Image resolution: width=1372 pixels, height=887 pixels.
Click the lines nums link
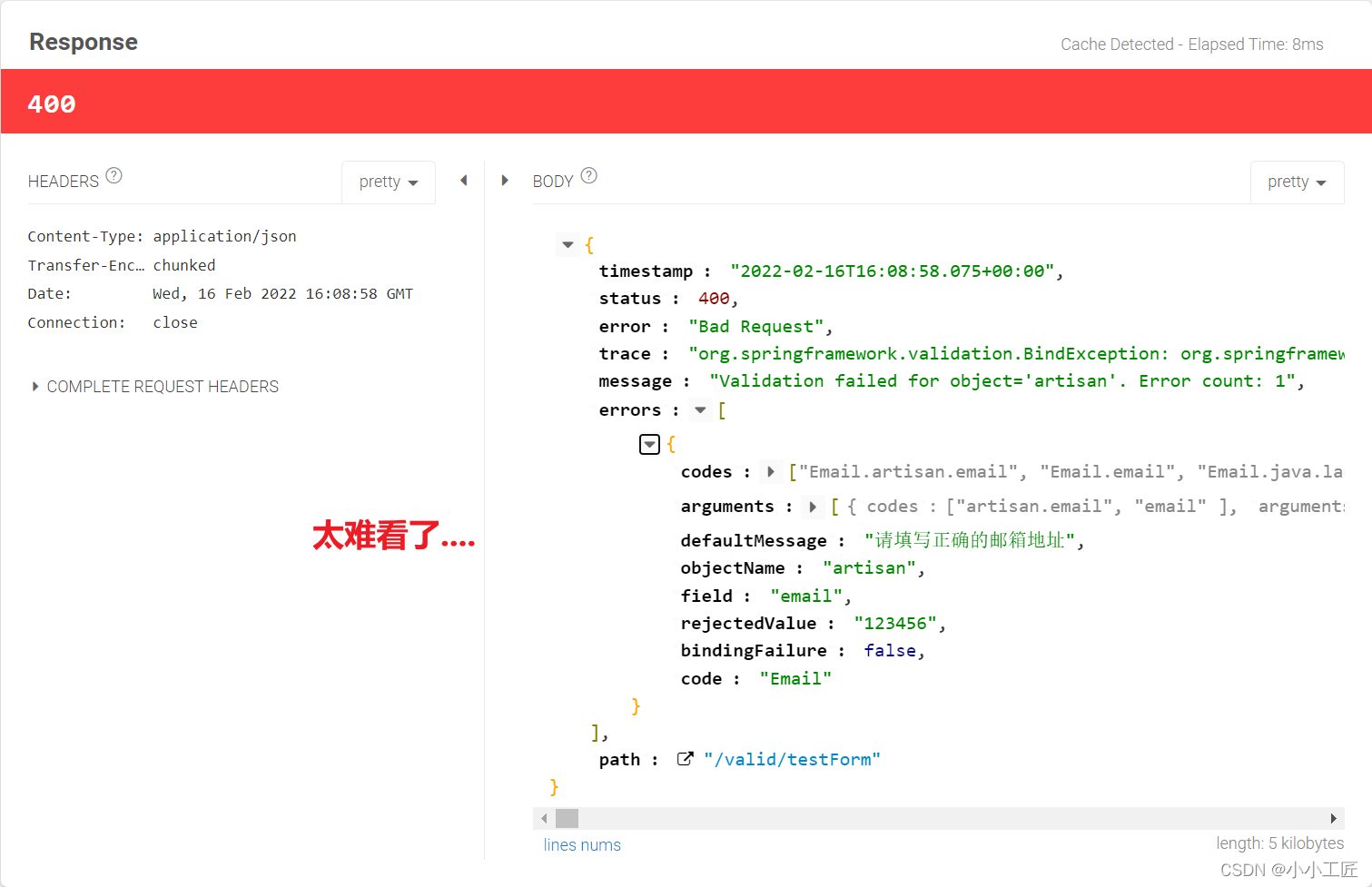(x=581, y=844)
